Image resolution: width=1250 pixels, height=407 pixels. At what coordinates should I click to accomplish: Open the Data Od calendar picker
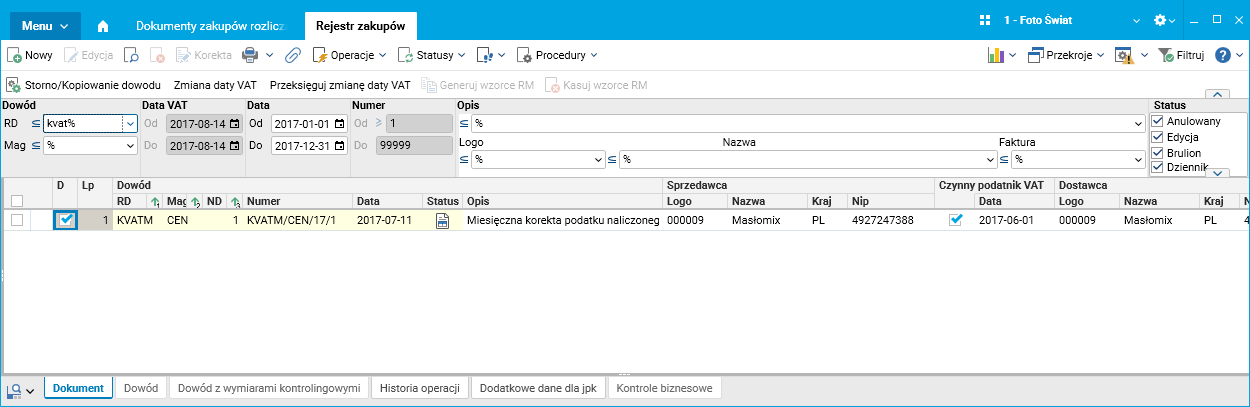point(340,124)
